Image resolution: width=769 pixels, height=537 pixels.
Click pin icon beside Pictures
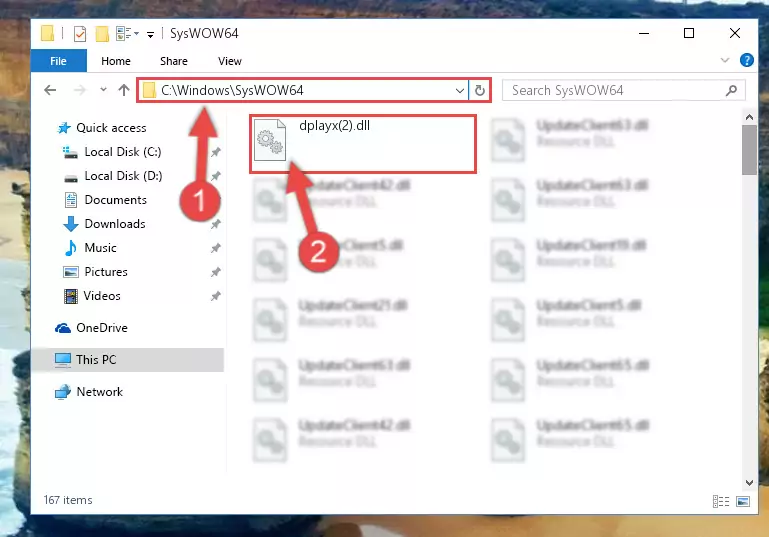(215, 272)
